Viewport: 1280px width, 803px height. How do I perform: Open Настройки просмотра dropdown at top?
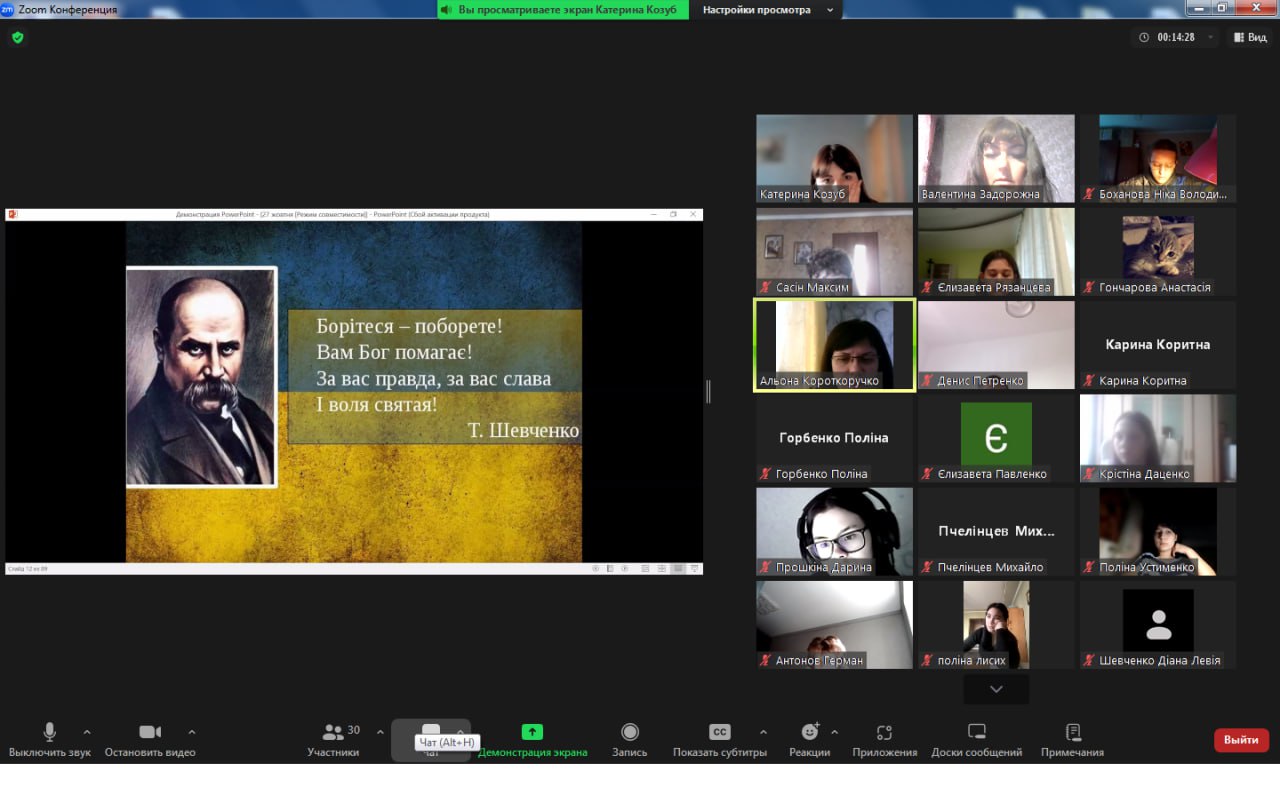pos(768,10)
